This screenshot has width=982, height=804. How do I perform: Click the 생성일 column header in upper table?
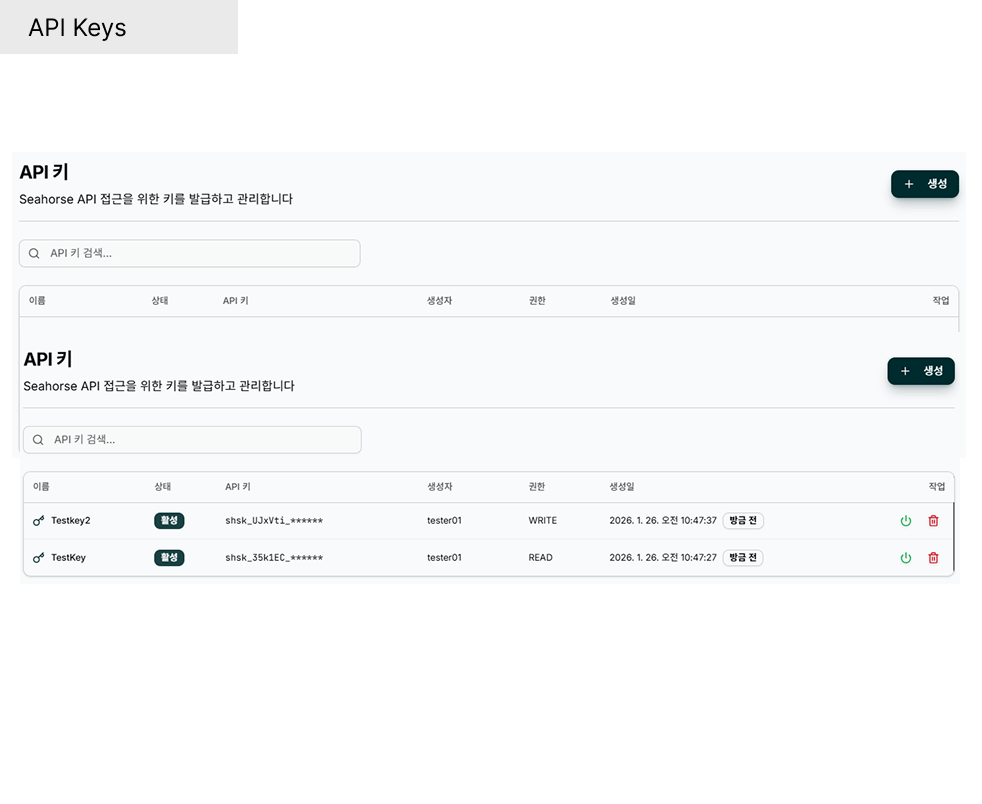(623, 301)
